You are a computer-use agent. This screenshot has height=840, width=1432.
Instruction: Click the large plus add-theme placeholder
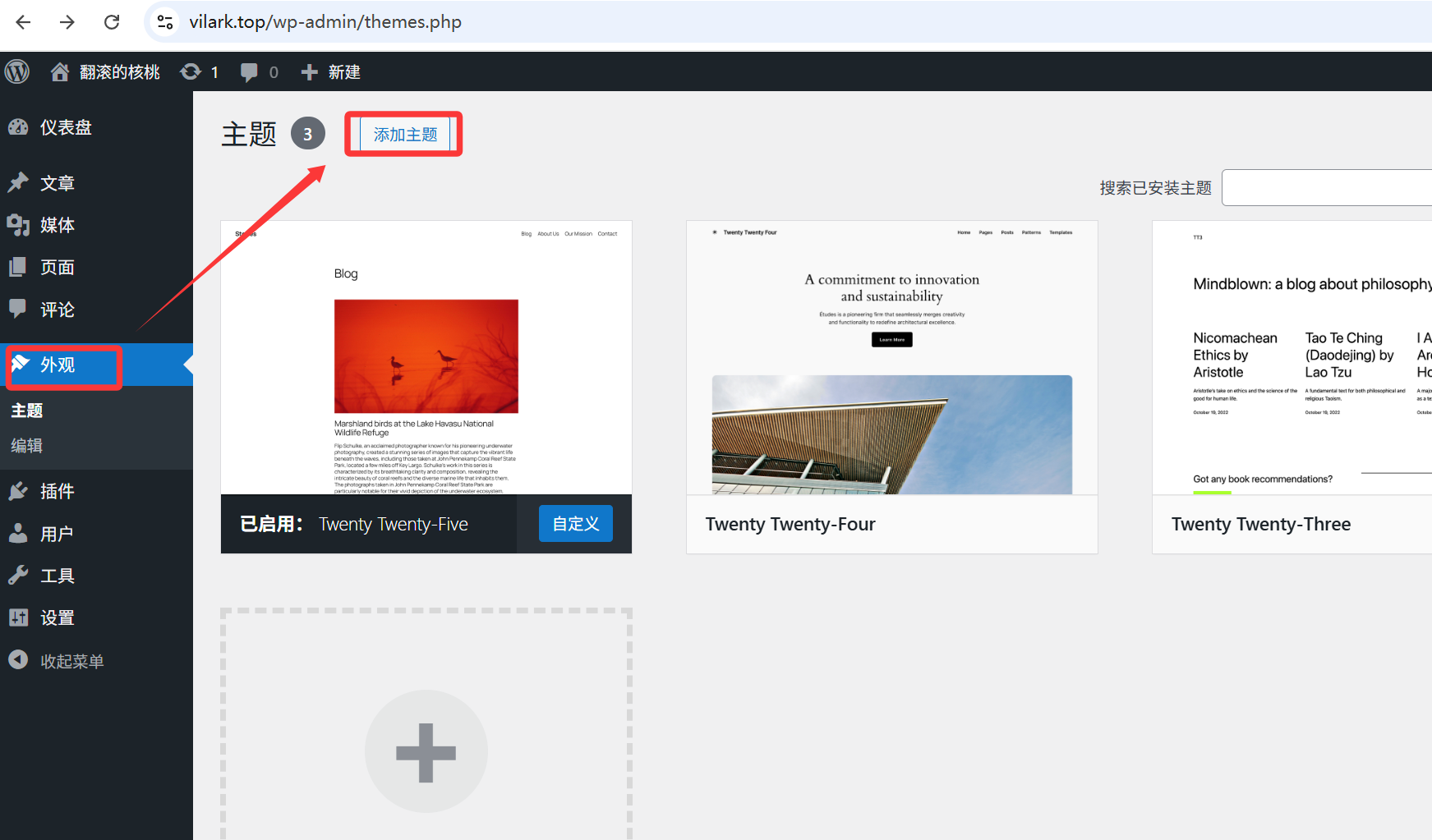pyautogui.click(x=426, y=751)
